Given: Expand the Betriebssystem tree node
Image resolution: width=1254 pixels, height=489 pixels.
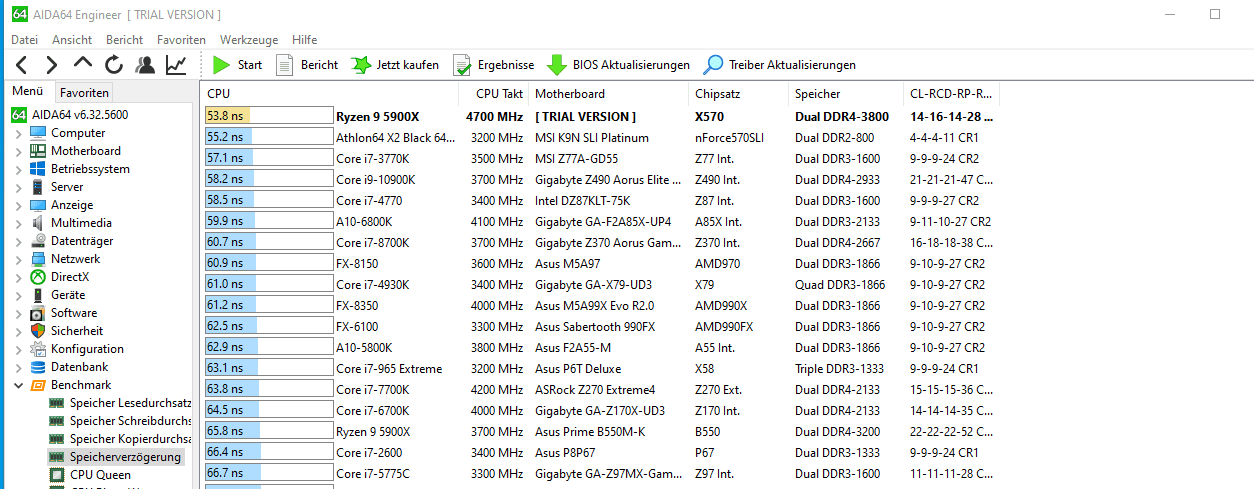Looking at the screenshot, I should pyautogui.click(x=17, y=169).
